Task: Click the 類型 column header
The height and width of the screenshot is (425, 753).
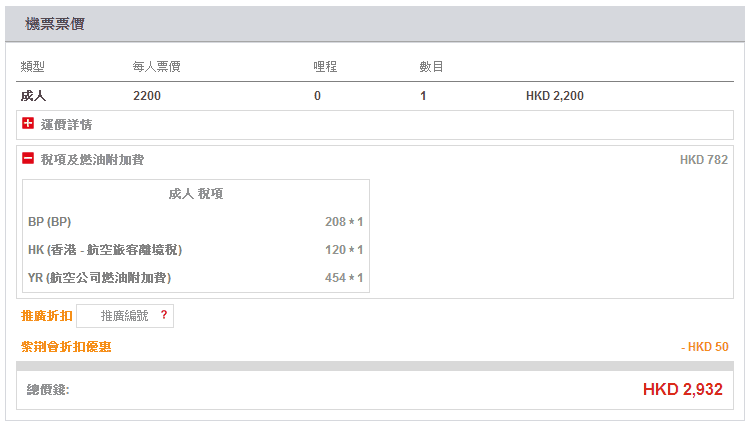Action: [x=33, y=67]
